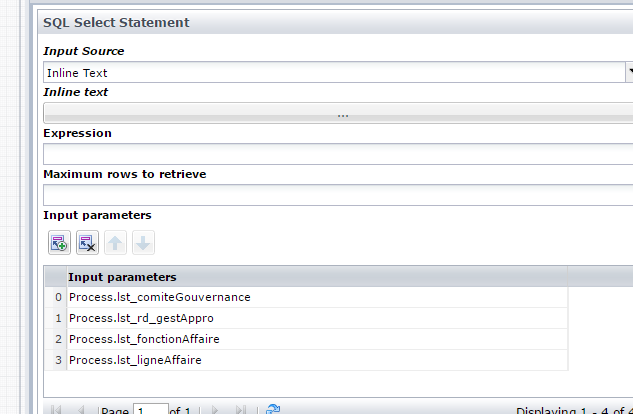The image size is (633, 414).
Task: Click the page number input box
Action: click(151, 409)
